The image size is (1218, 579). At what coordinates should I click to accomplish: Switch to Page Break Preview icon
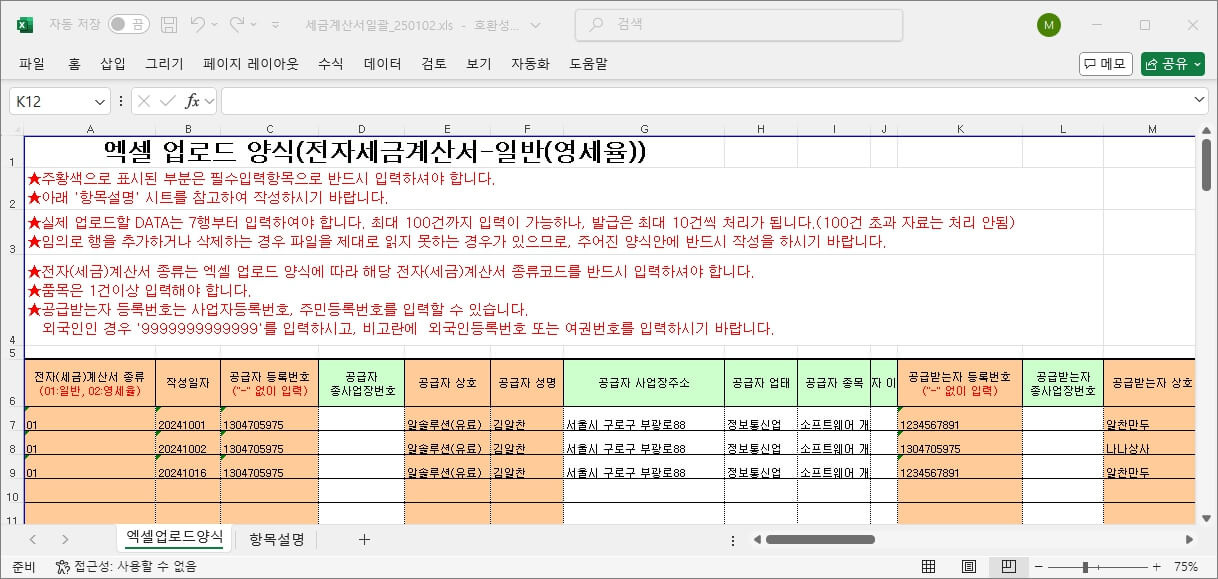point(1007,566)
